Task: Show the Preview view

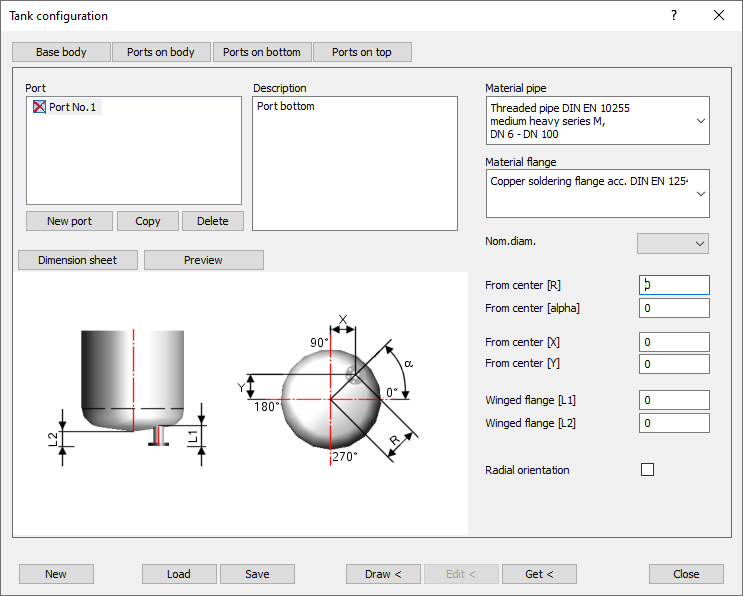Action: (x=204, y=260)
